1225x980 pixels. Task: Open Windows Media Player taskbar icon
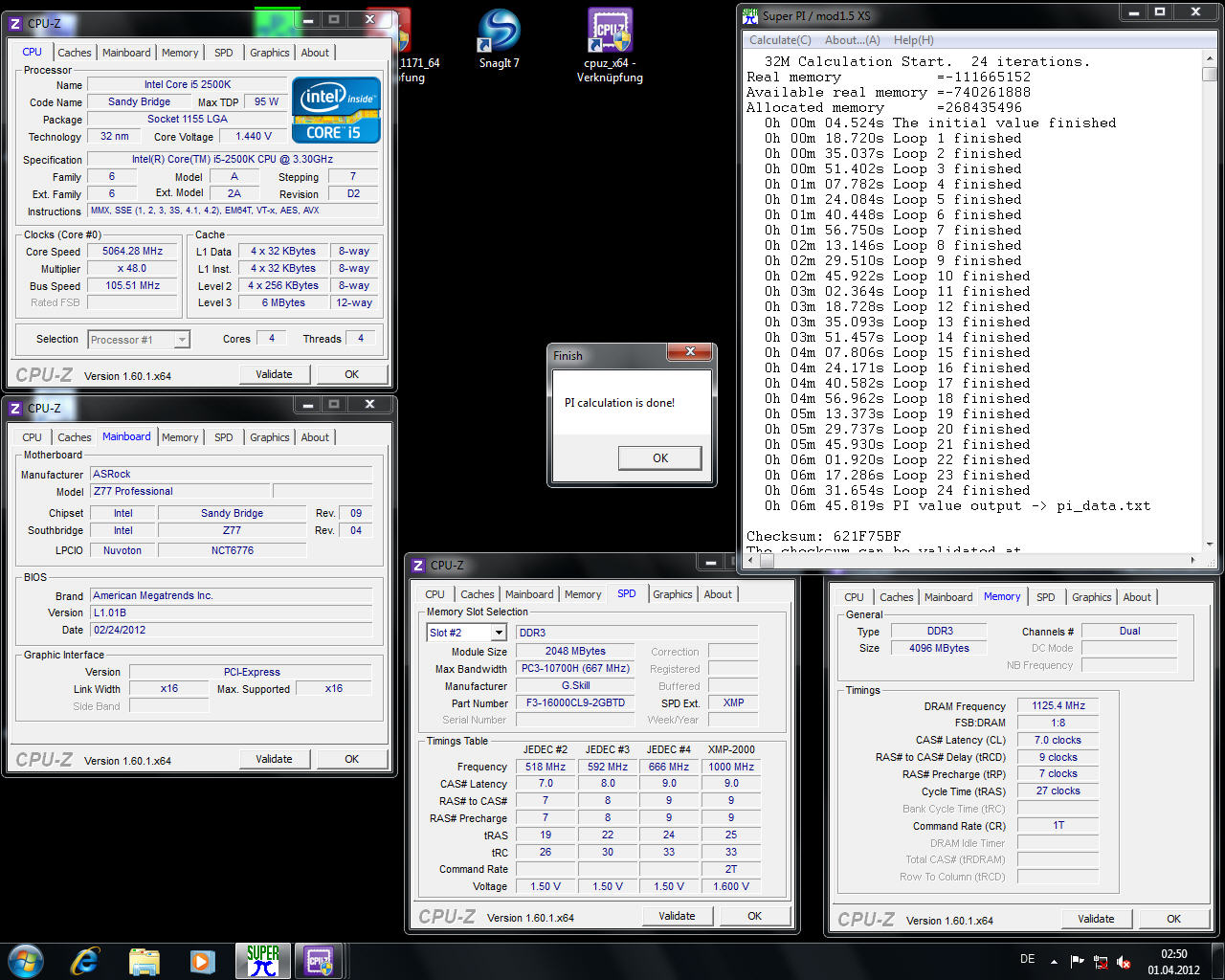click(202, 961)
